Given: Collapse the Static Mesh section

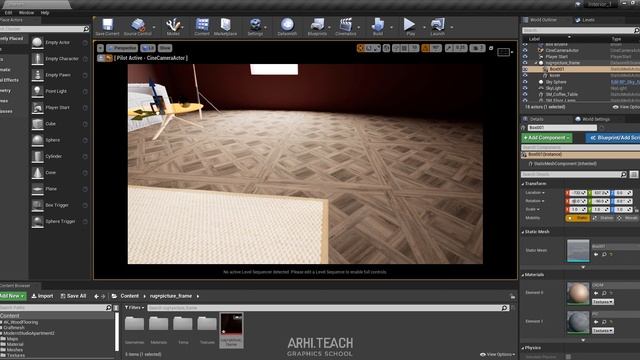Looking at the screenshot, I should click(523, 232).
